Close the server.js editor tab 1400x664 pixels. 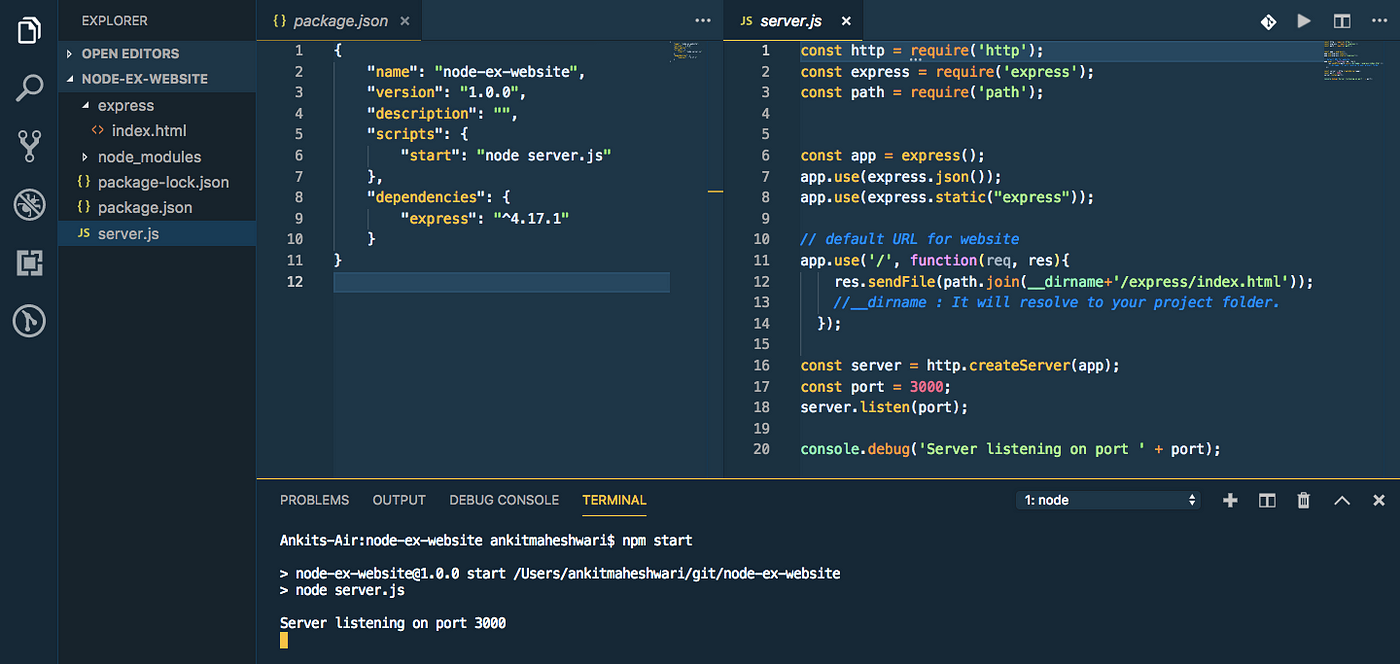click(846, 21)
